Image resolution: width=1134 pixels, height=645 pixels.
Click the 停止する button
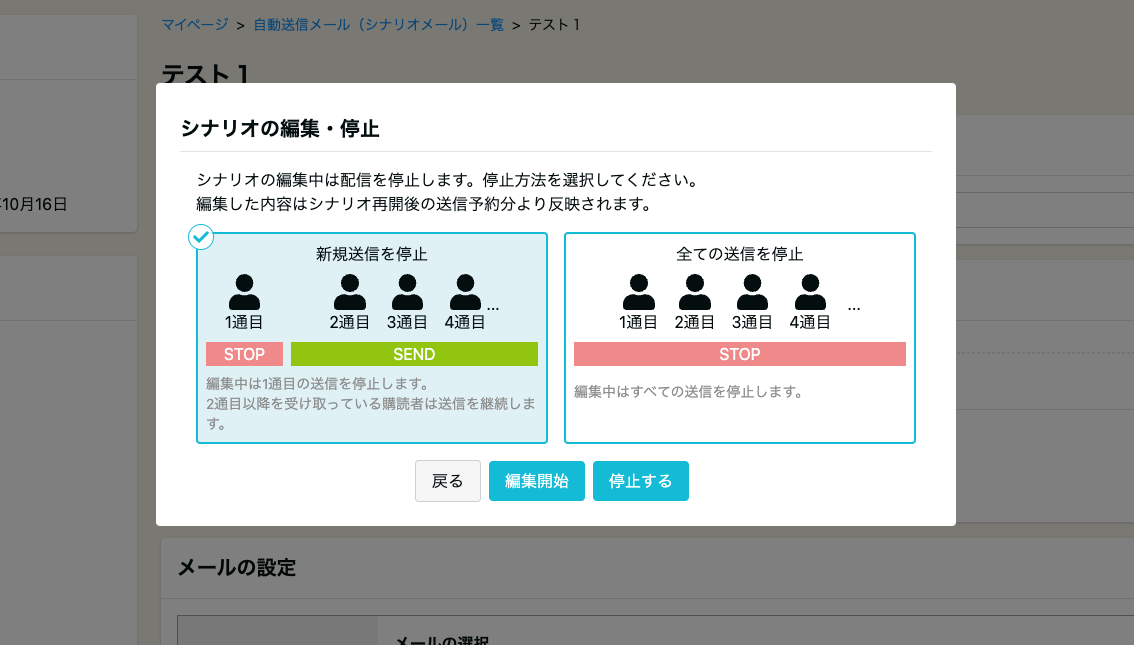point(641,481)
